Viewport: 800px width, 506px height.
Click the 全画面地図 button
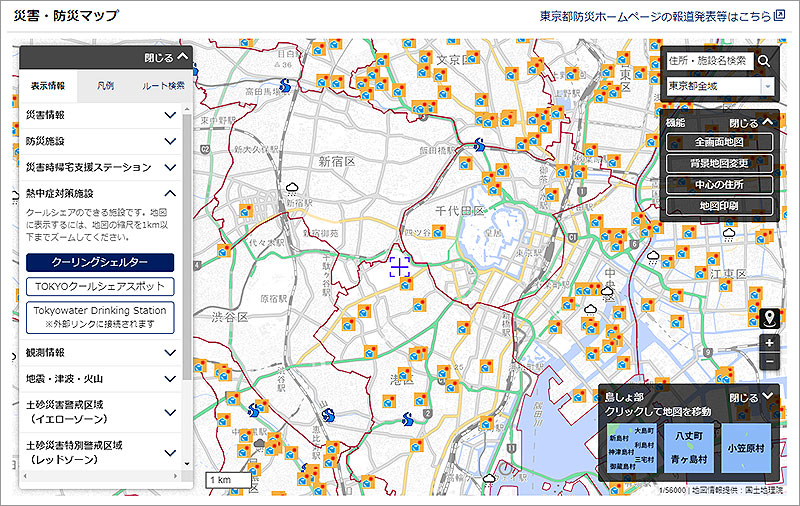[x=718, y=142]
